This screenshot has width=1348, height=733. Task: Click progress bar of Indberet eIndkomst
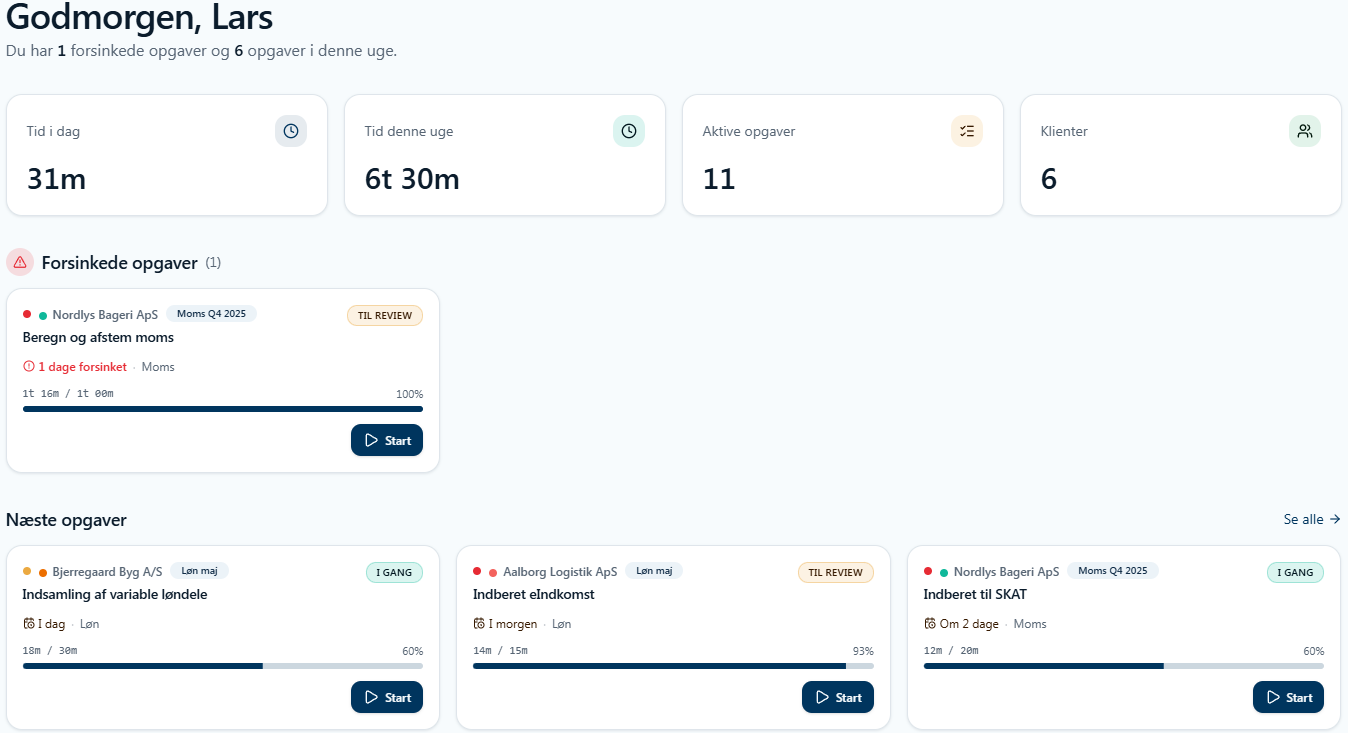673,666
